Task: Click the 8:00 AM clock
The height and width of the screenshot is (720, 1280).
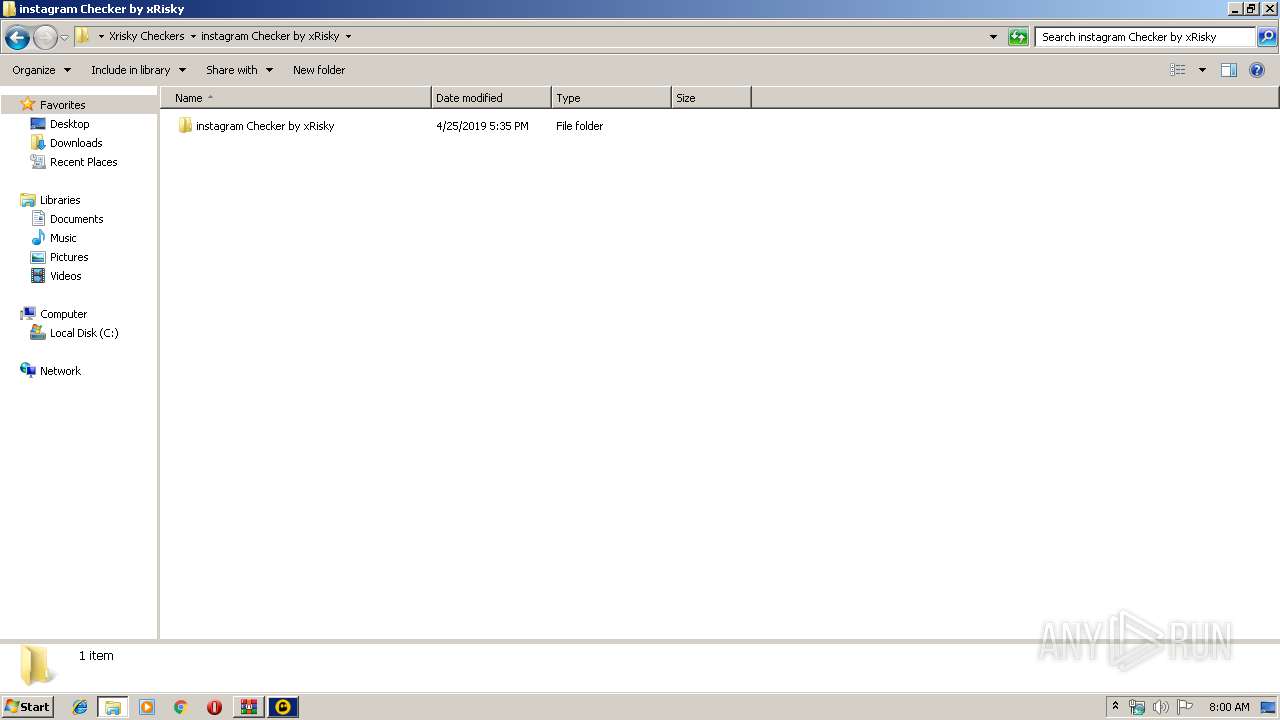Action: point(1229,707)
